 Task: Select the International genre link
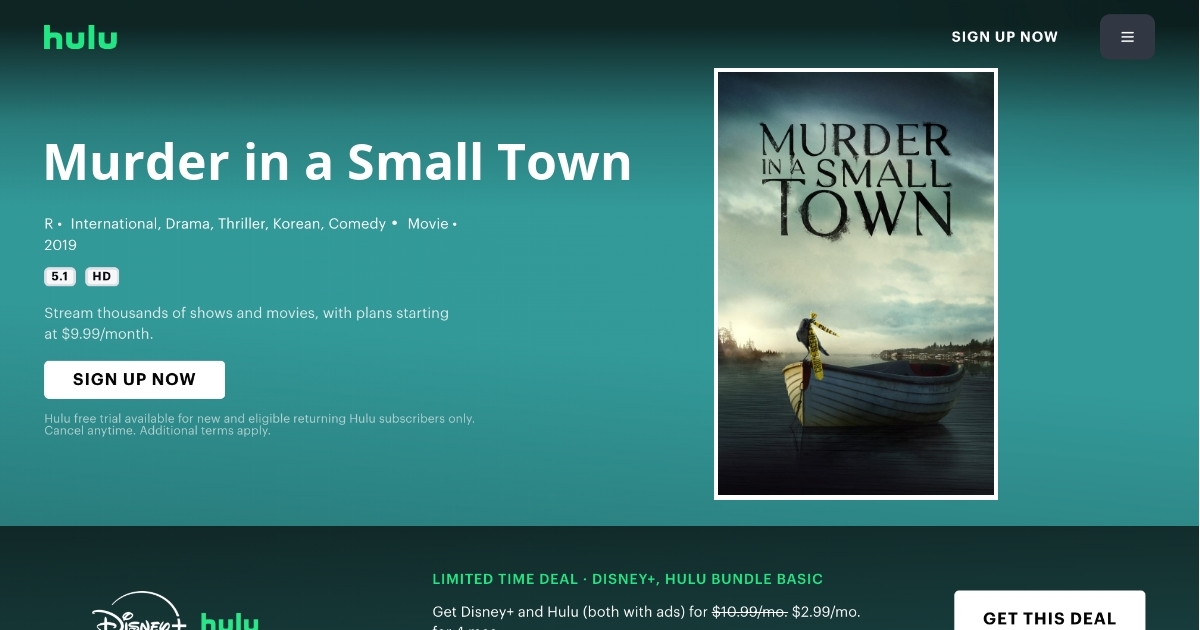(x=114, y=224)
